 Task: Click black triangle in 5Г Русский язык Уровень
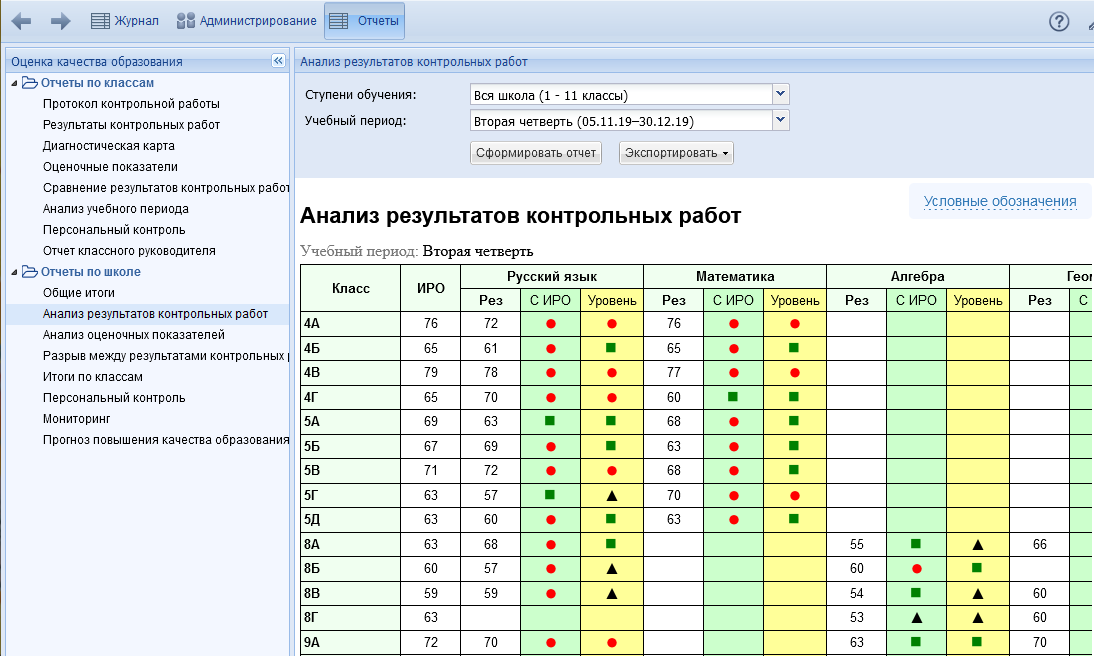pos(612,495)
